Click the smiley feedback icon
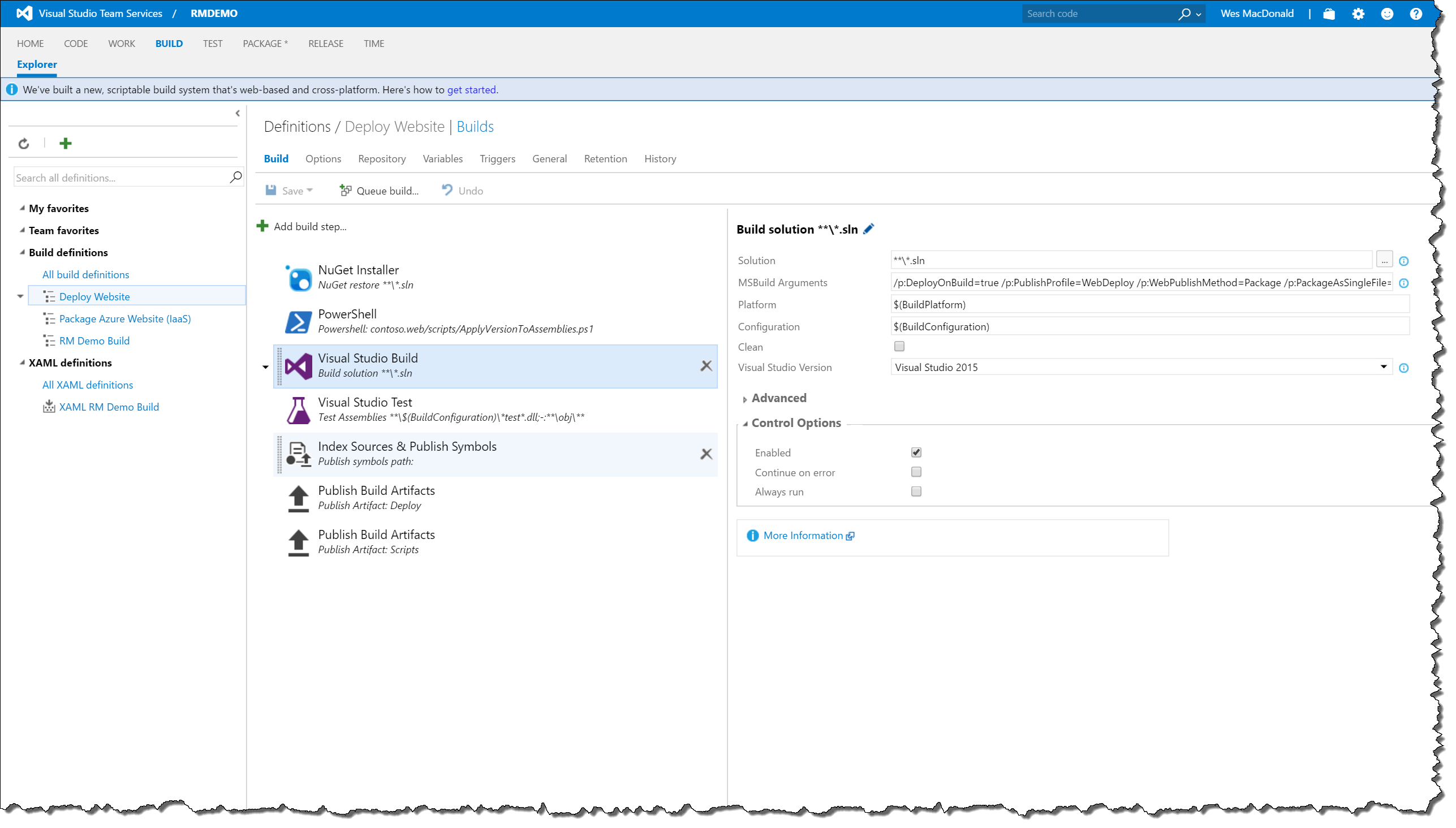The width and height of the screenshot is (1456, 828). (x=1386, y=14)
